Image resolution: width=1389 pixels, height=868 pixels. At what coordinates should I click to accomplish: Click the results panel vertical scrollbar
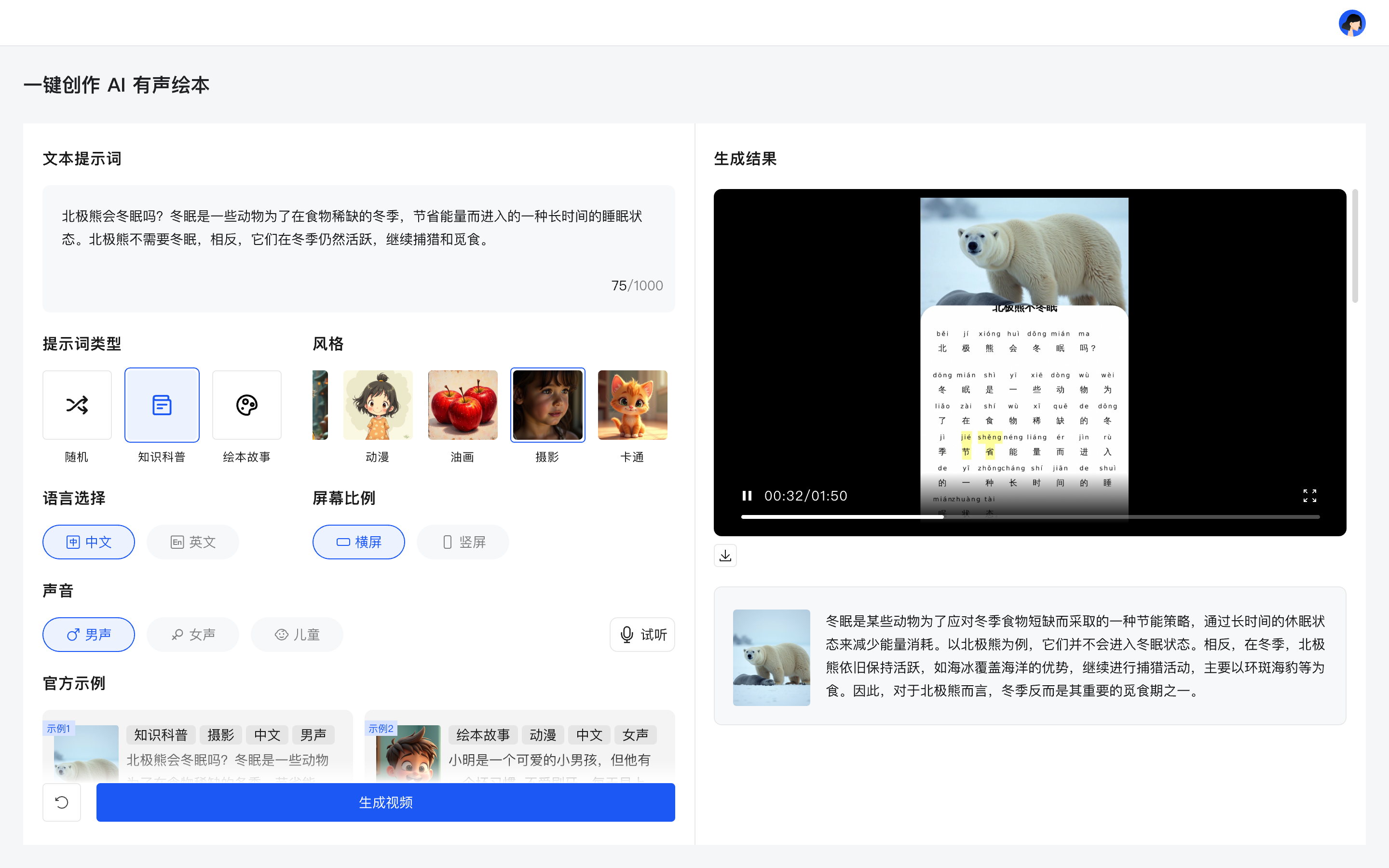pos(1355,246)
